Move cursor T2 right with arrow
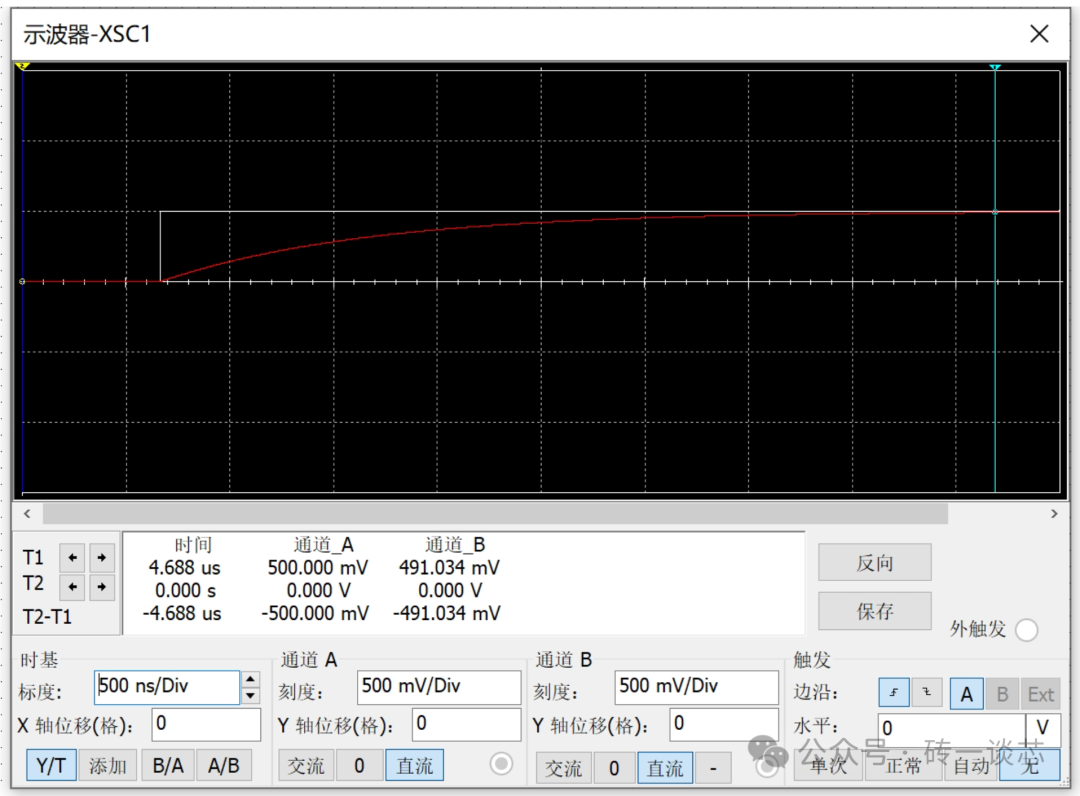1080x796 pixels. [102, 587]
